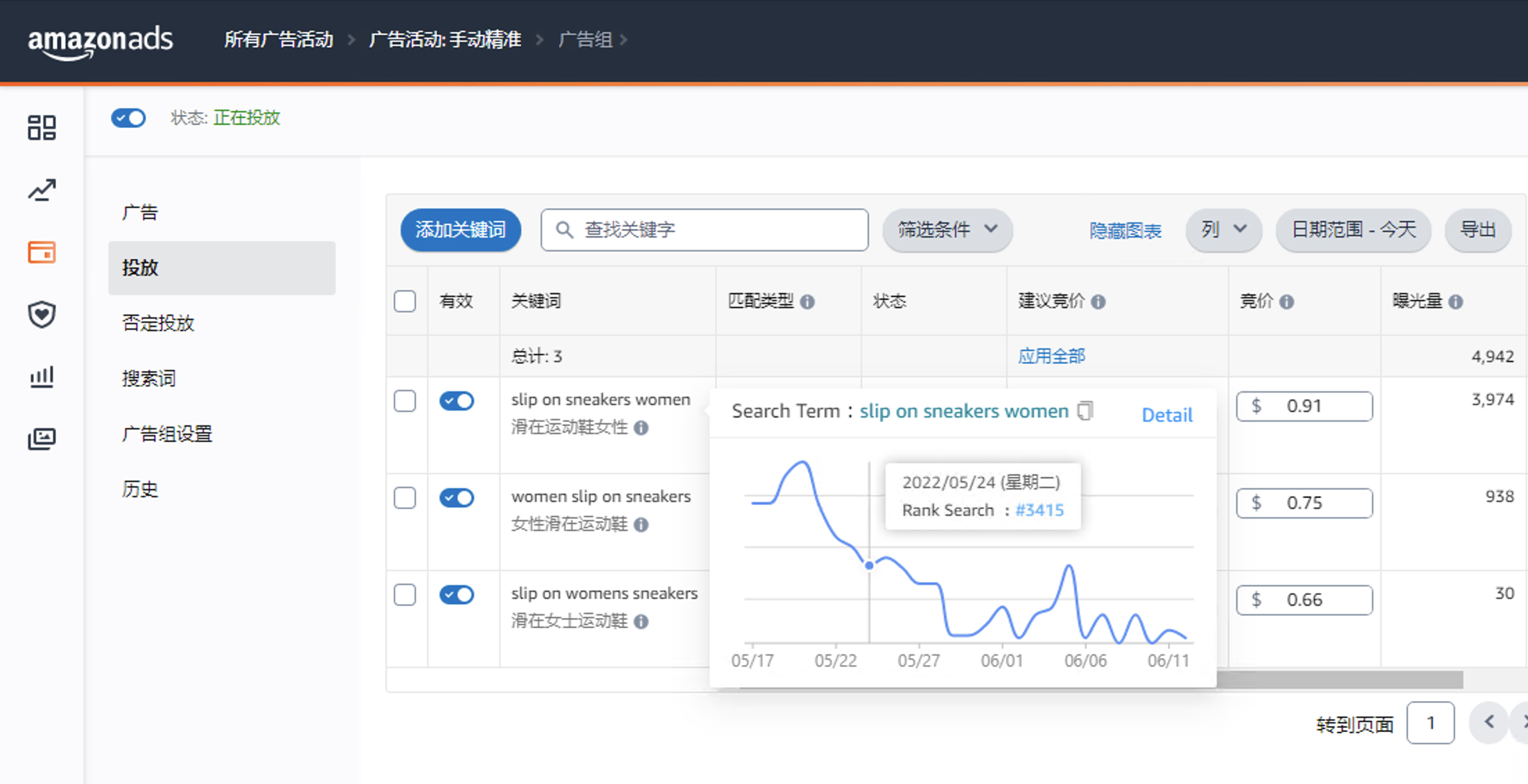Select the trend insights icon in sidebar
The image size is (1528, 784).
42,190
